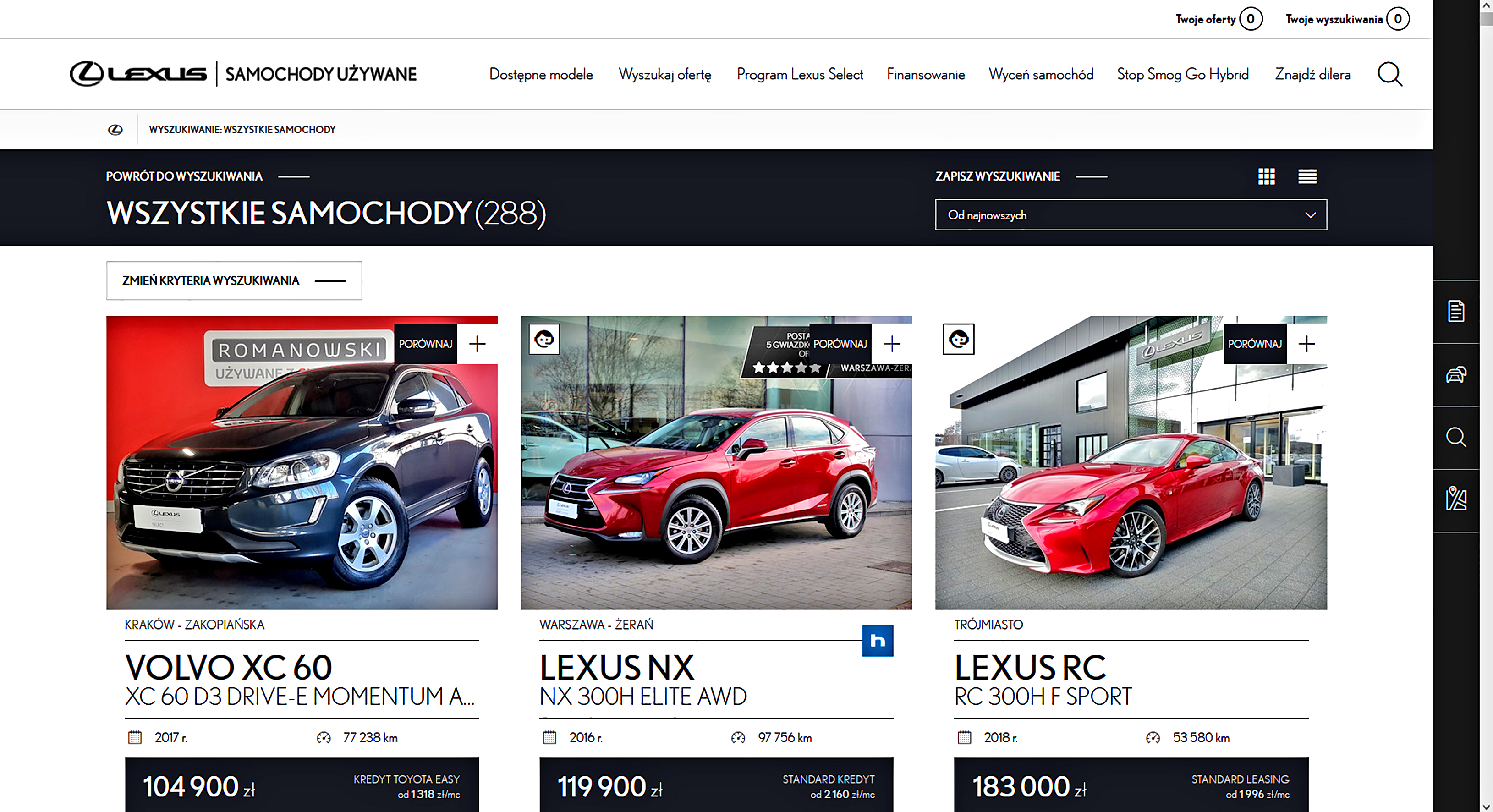Toggle compare plus for Lexus RC
This screenshot has width=1493, height=812.
[1306, 344]
